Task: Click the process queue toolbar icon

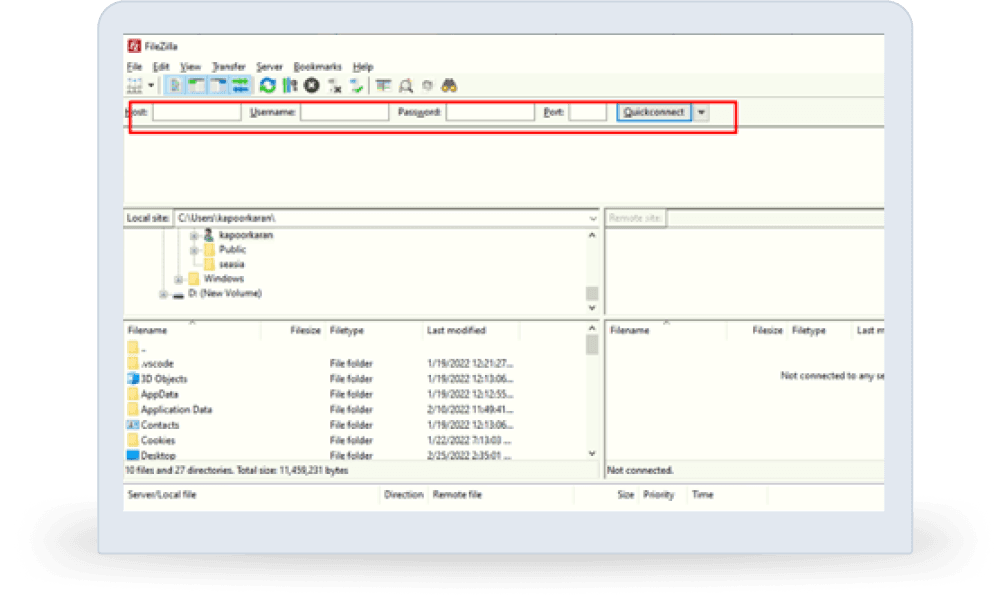Action: [290, 86]
